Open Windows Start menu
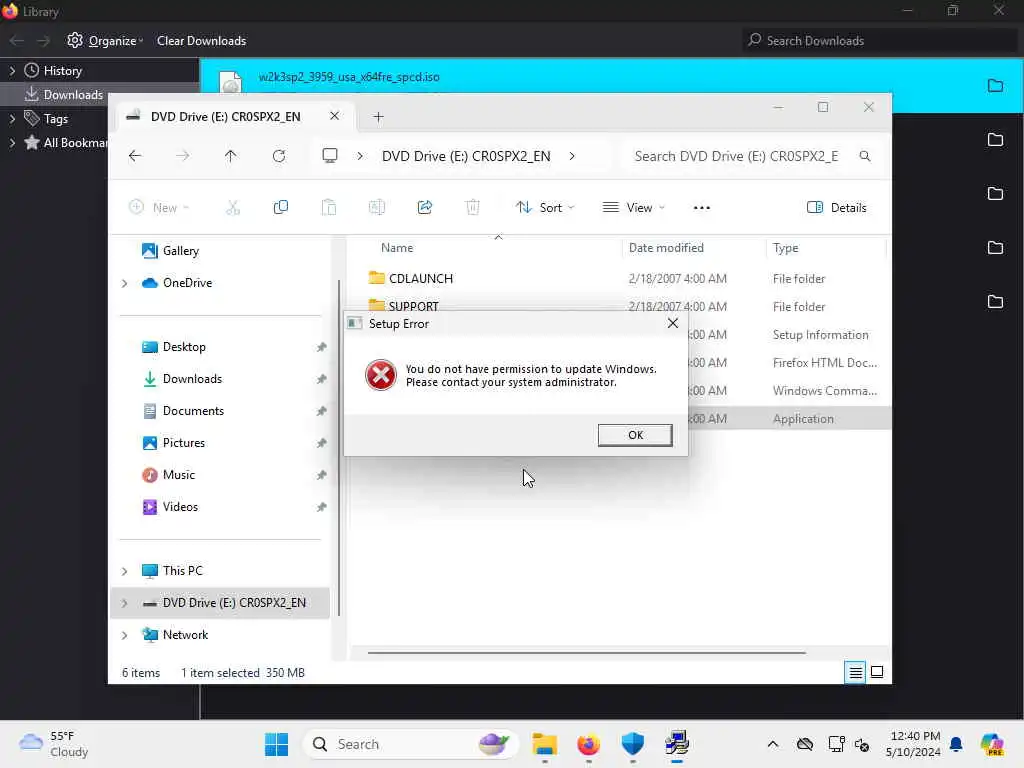 [x=276, y=744]
